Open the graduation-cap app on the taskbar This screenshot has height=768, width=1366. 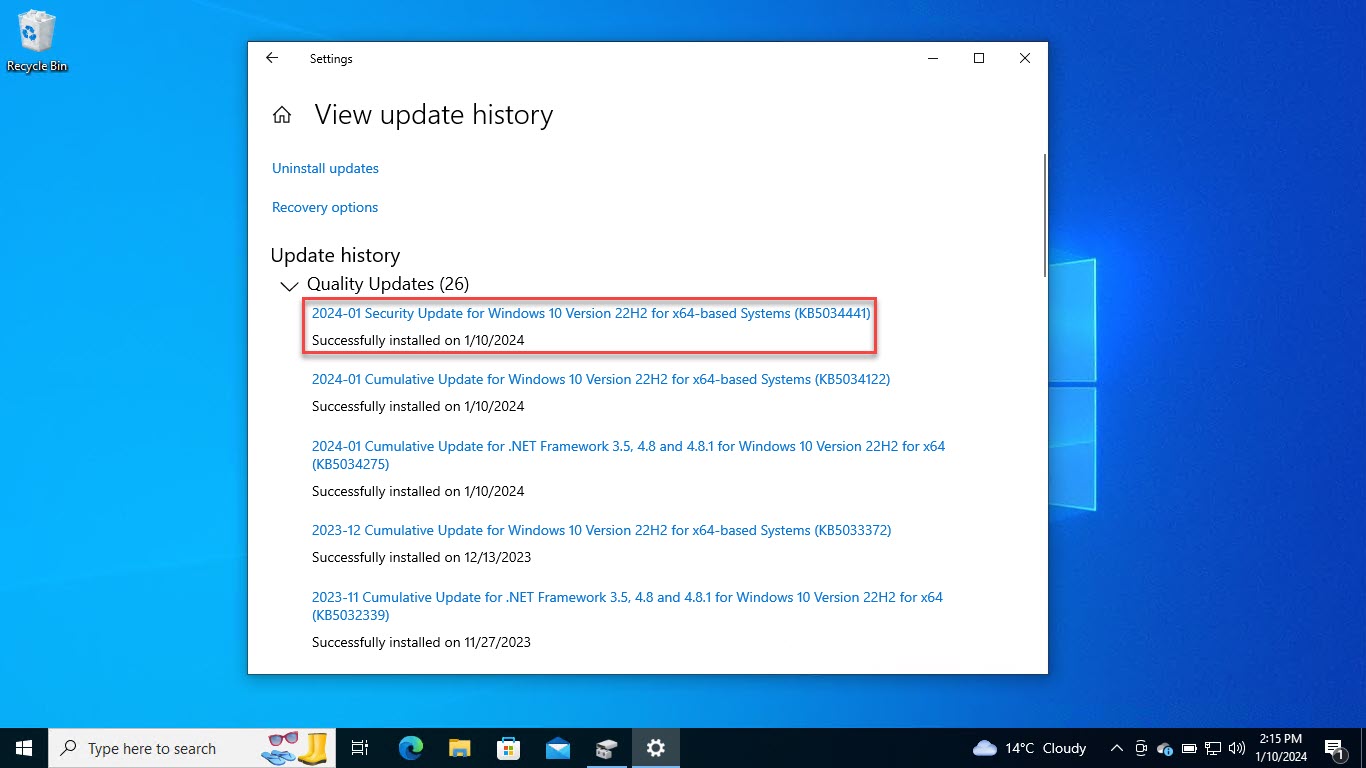606,748
